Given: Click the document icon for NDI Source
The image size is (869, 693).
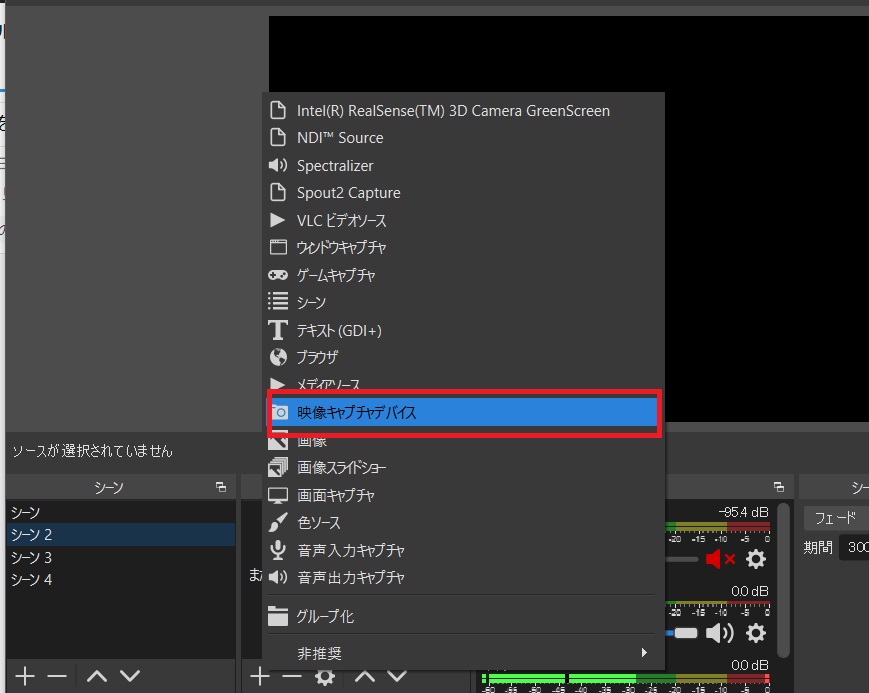Looking at the screenshot, I should tap(278, 137).
